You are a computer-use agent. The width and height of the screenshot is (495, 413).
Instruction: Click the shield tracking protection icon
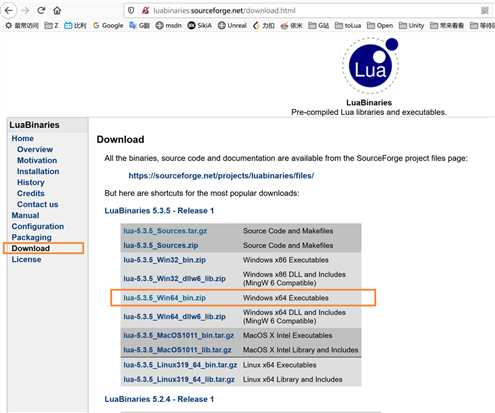coord(131,11)
